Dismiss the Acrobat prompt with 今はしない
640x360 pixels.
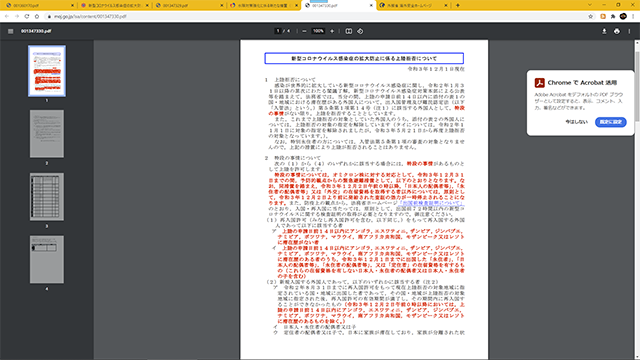tap(576, 122)
